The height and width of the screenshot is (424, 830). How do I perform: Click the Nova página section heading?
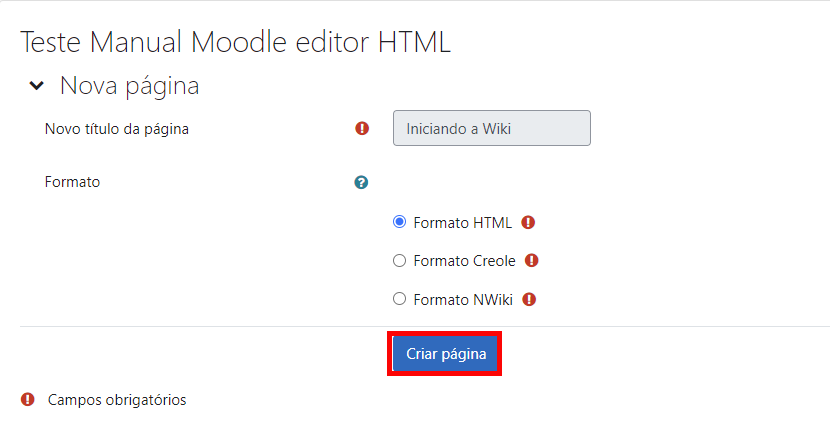pyautogui.click(x=130, y=85)
